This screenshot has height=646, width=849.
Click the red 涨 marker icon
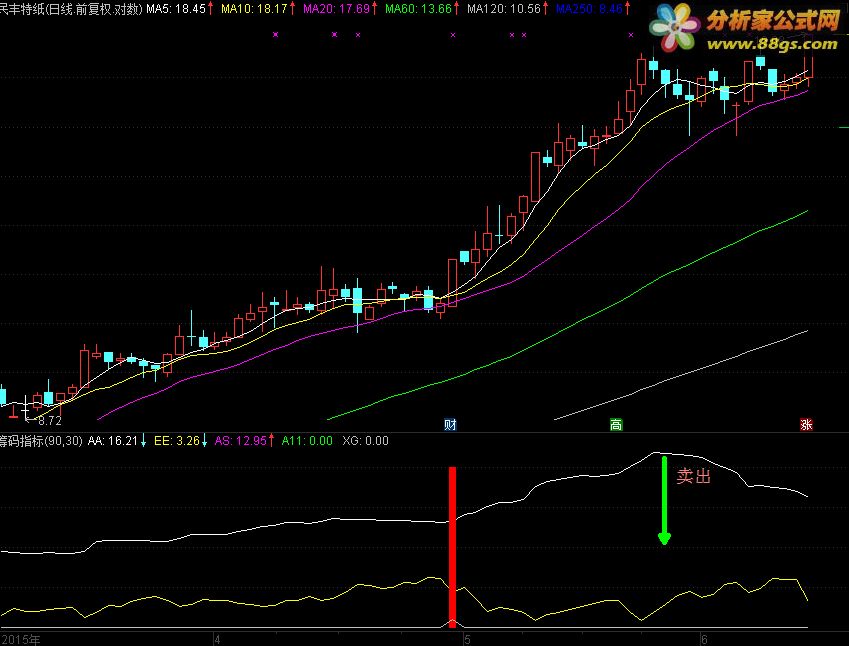(806, 425)
